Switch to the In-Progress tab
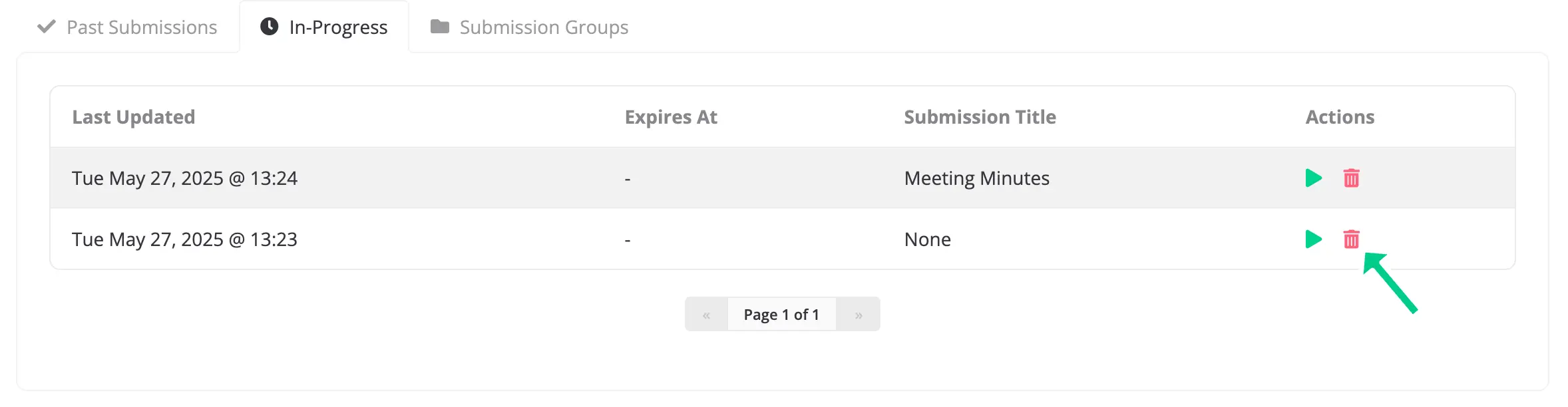Image resolution: width=1568 pixels, height=407 pixels. [x=324, y=27]
